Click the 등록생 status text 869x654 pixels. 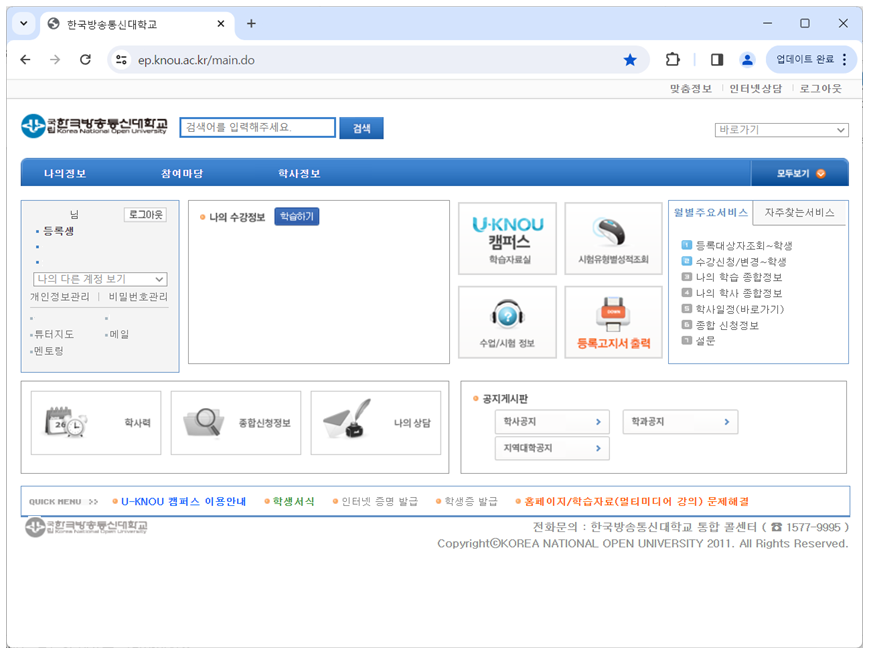point(59,231)
